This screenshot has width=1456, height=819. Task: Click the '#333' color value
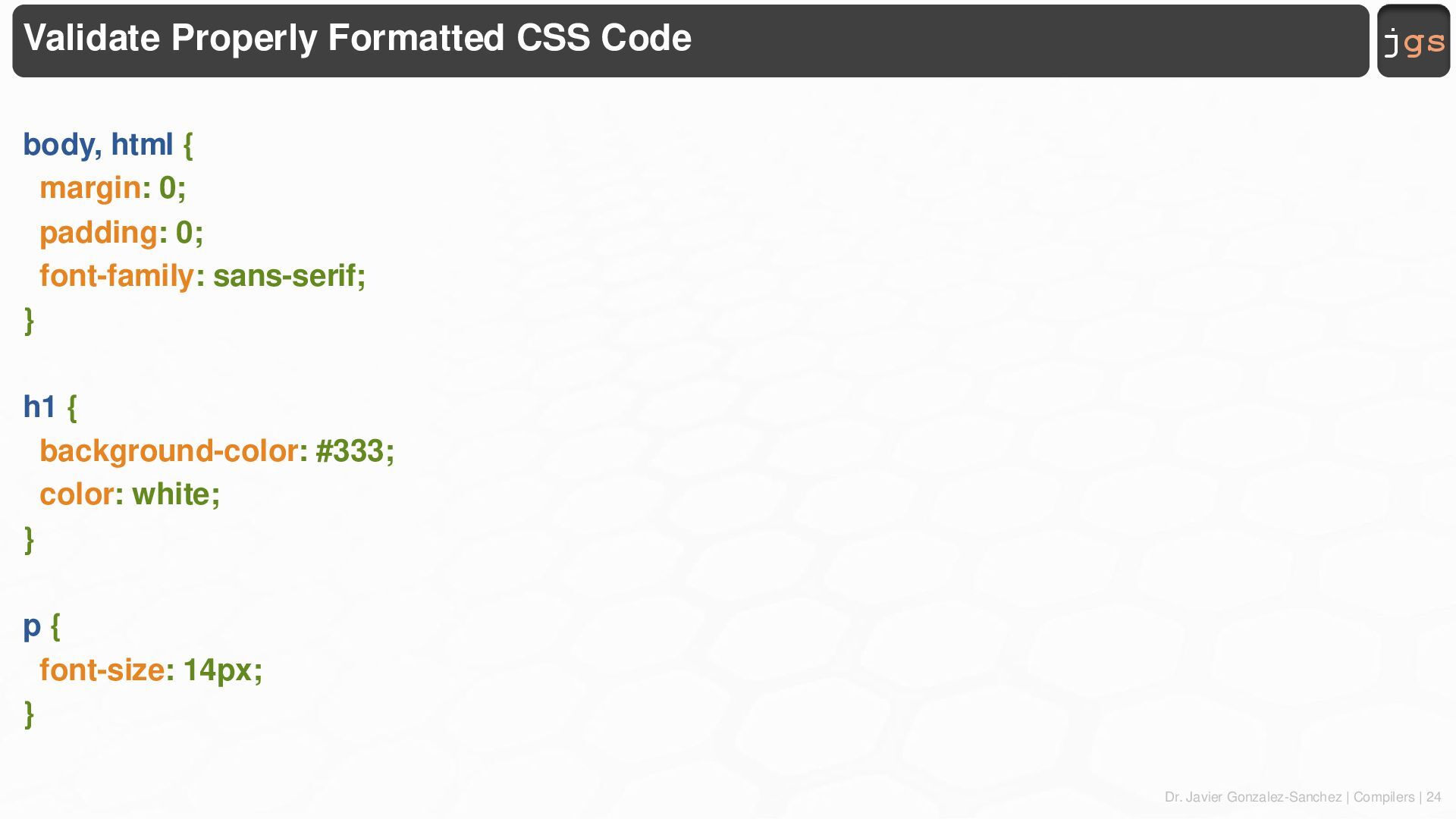(x=350, y=451)
